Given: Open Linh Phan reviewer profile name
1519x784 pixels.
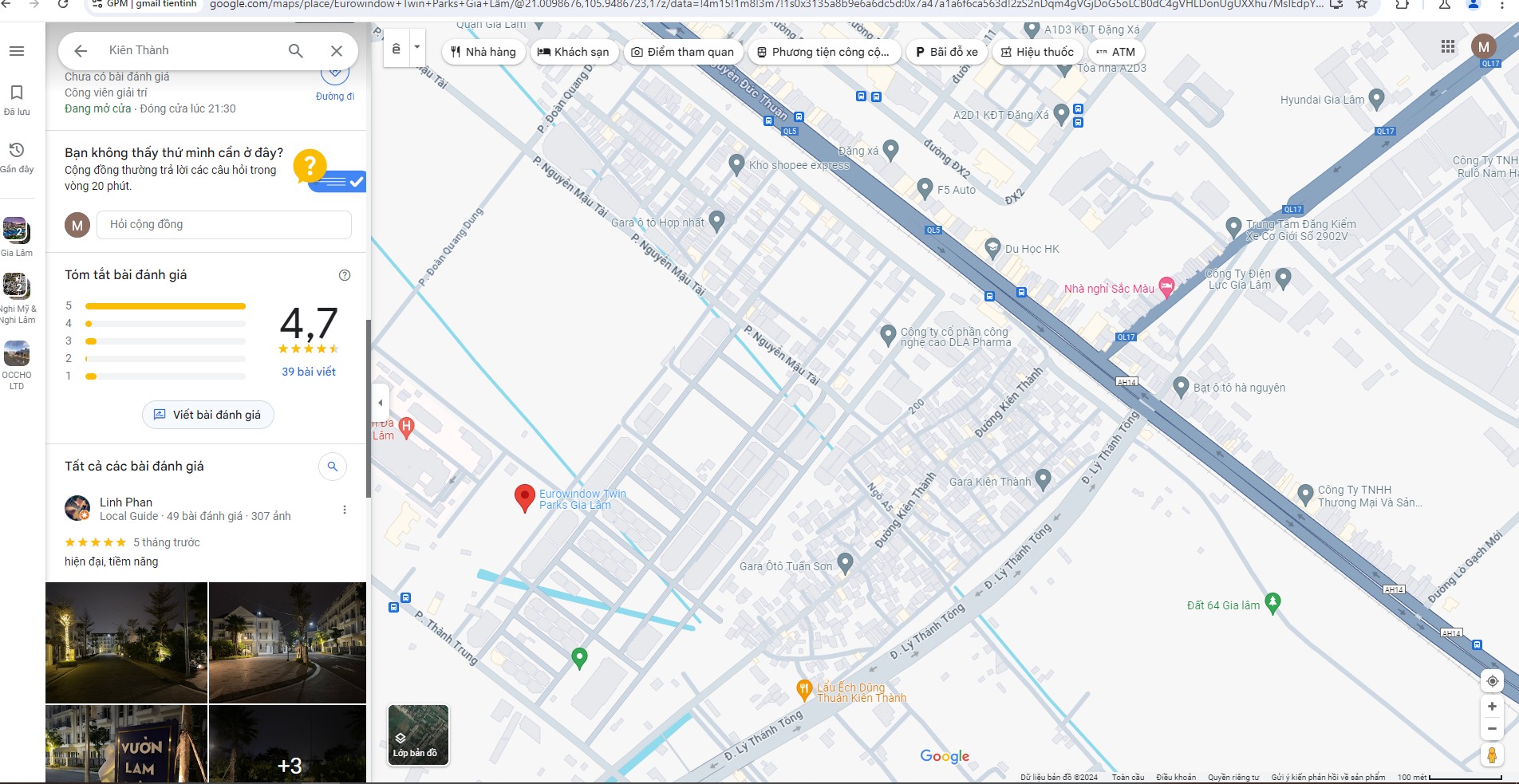Looking at the screenshot, I should click(x=126, y=502).
